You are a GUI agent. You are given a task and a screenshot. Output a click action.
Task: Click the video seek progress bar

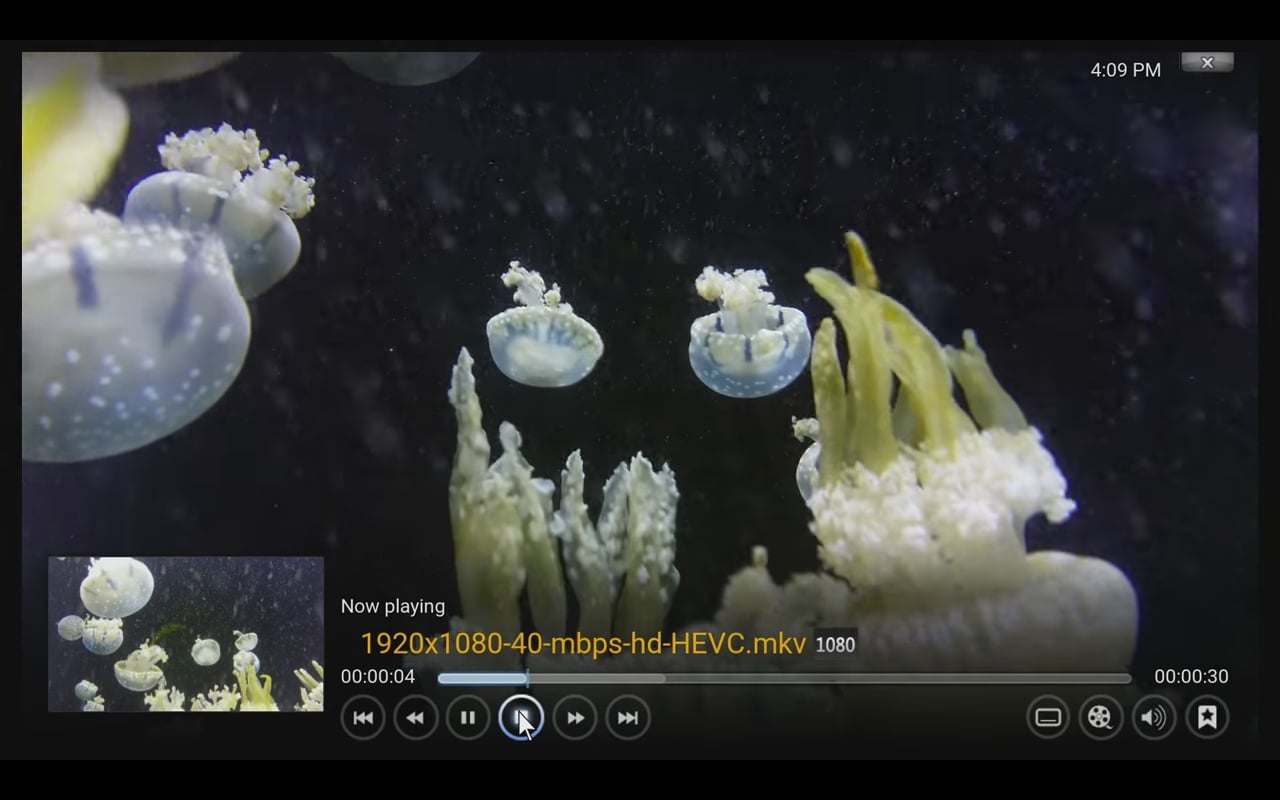point(785,678)
